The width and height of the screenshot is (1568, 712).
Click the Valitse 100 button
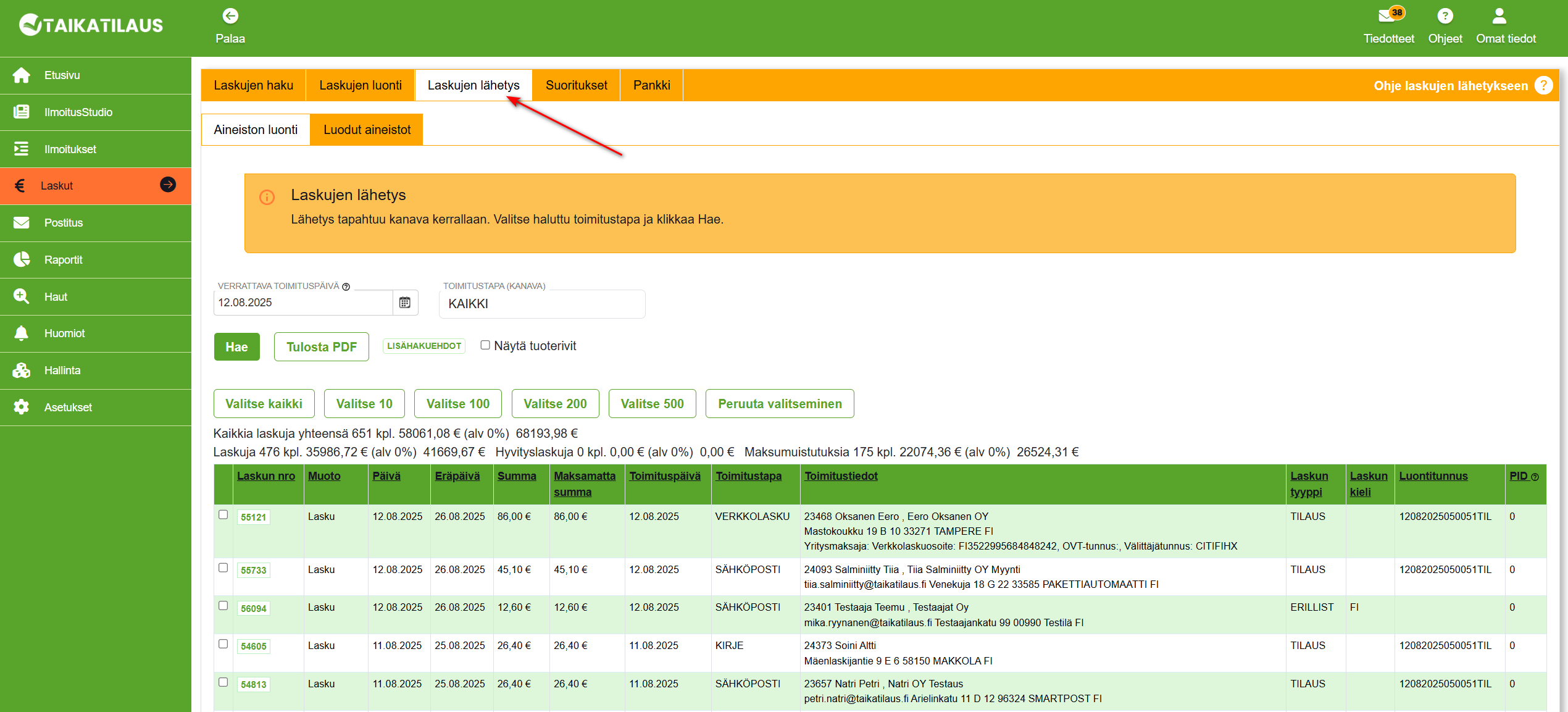point(458,404)
